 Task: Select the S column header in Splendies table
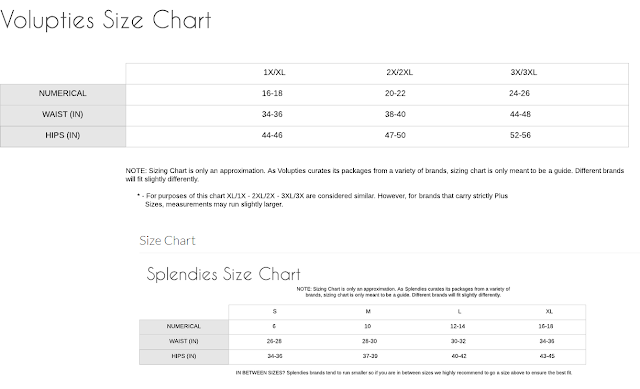[274, 311]
